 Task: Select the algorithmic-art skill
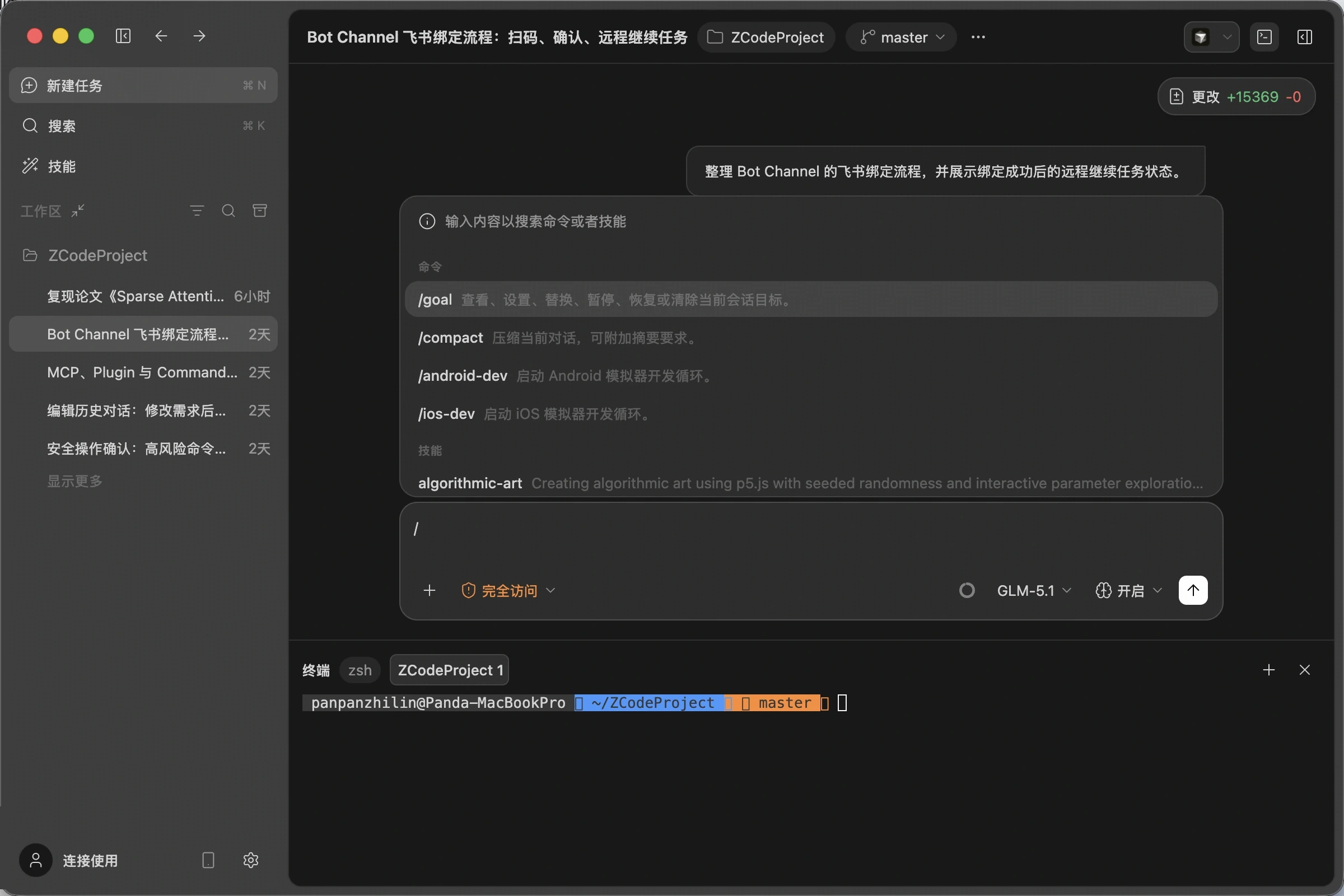tap(811, 483)
